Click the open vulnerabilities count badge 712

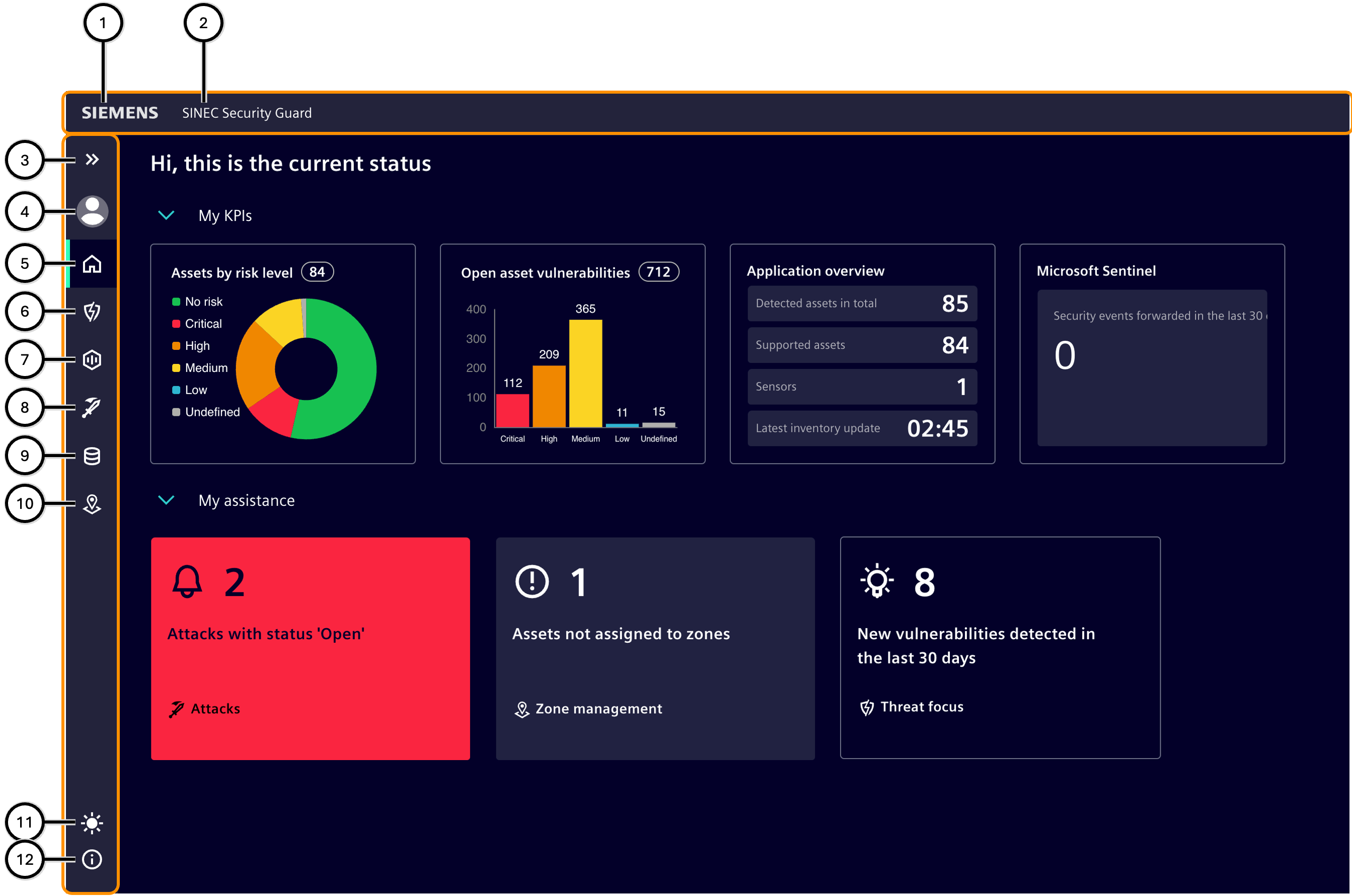point(658,272)
